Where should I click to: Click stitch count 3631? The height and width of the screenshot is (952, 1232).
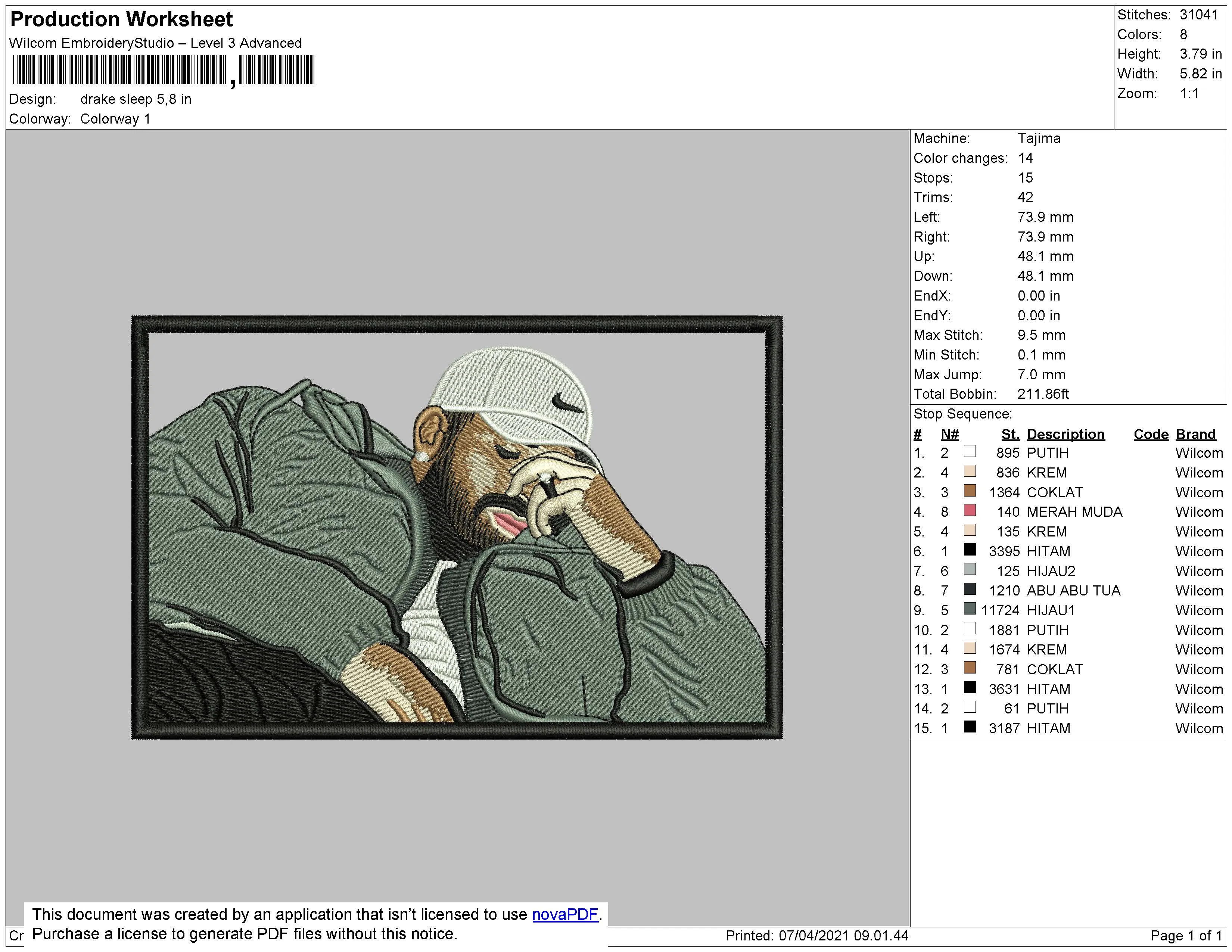1004,689
